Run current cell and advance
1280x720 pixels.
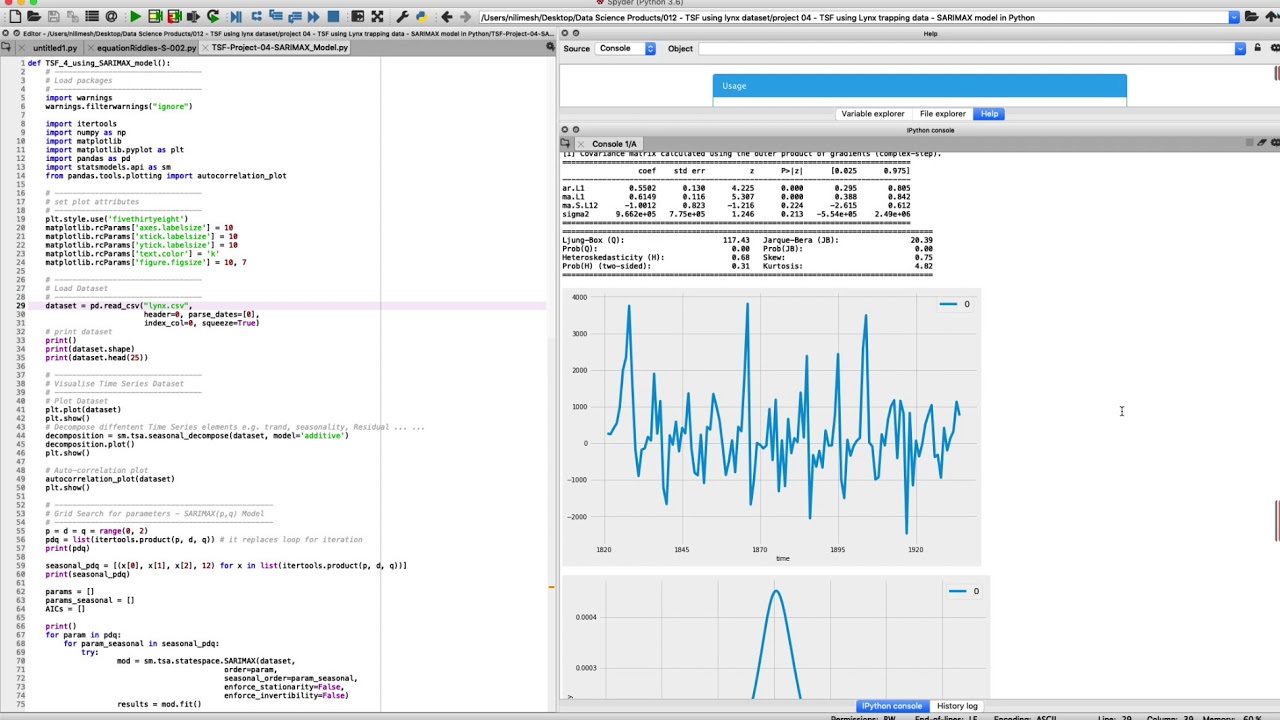click(174, 17)
